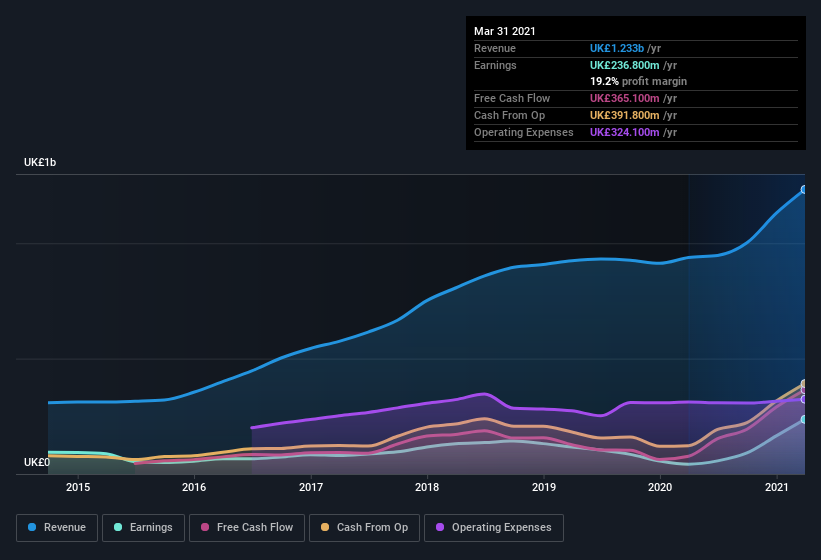Click the Mar 31 2021 tooltip date

pyautogui.click(x=505, y=31)
